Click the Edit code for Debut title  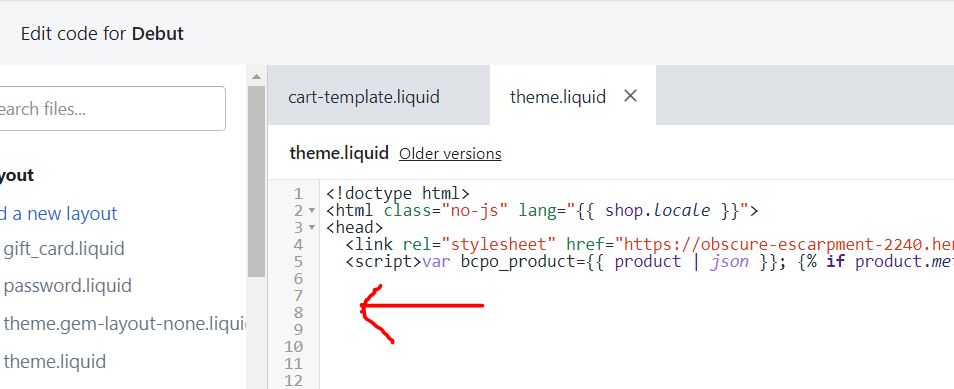point(102,33)
